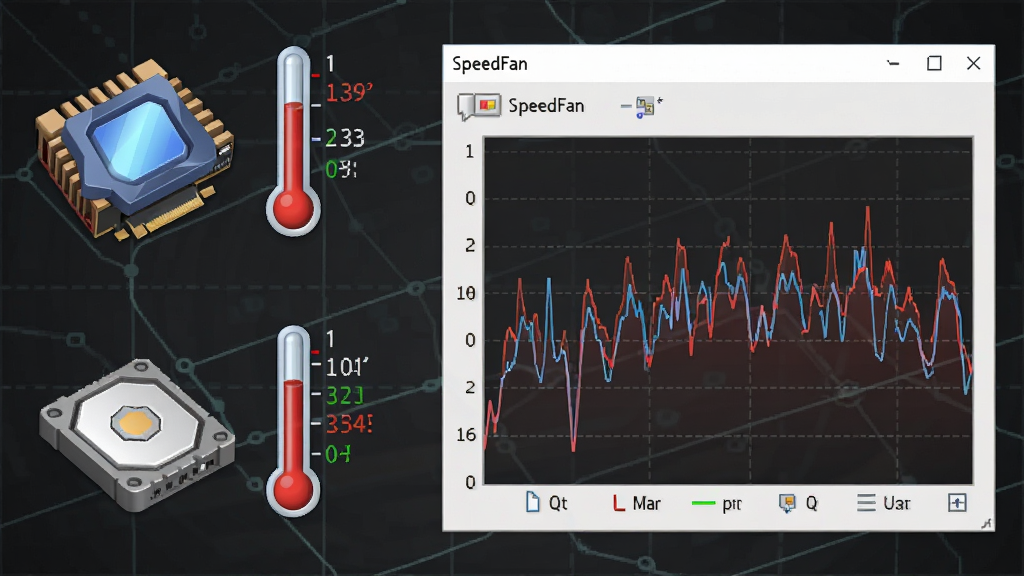Screen dimensions: 1024x576
Task: Click the small configuration icon beside SpeedFan
Action: click(644, 106)
